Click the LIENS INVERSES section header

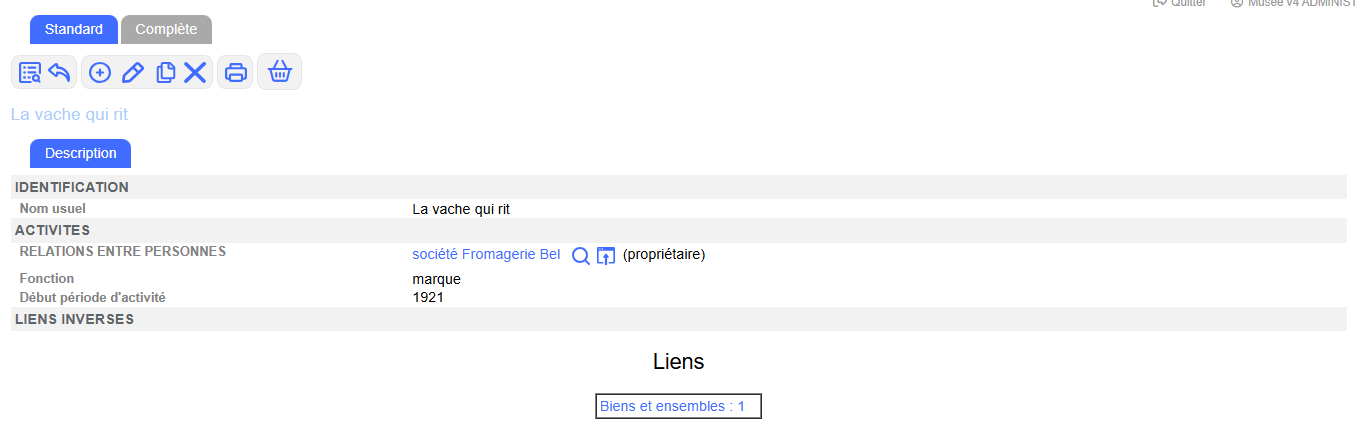(75, 320)
